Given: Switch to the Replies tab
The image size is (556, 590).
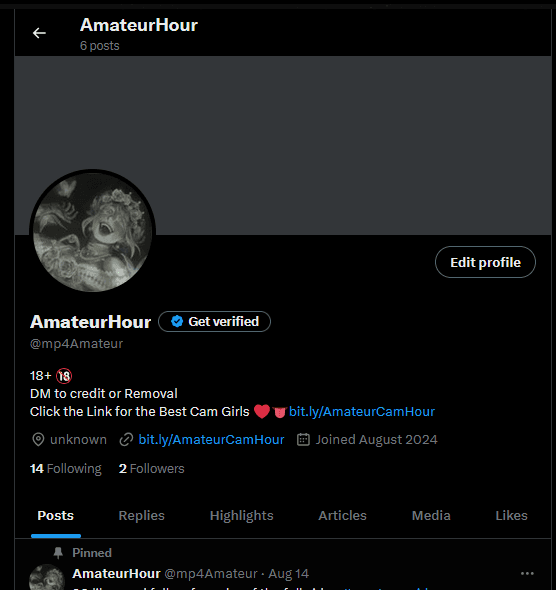Looking at the screenshot, I should tap(141, 515).
